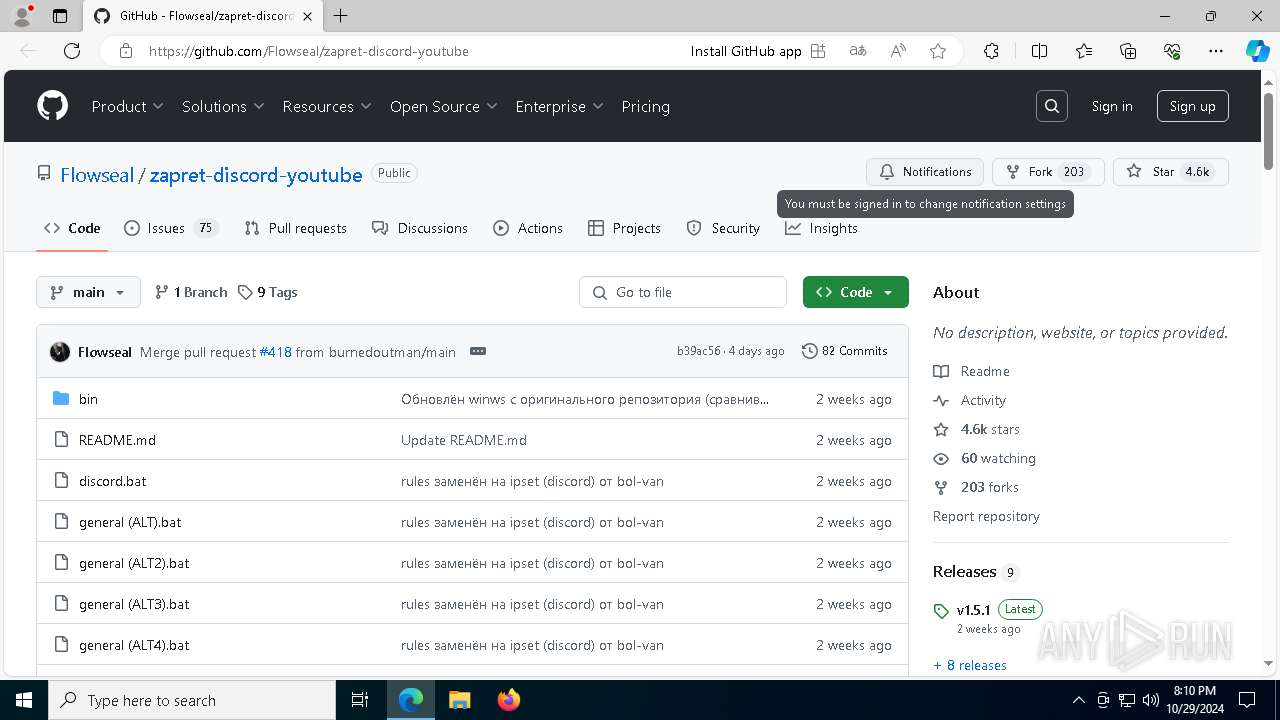Switch to the Actions tab
The width and height of the screenshot is (1280, 720).
tap(528, 228)
